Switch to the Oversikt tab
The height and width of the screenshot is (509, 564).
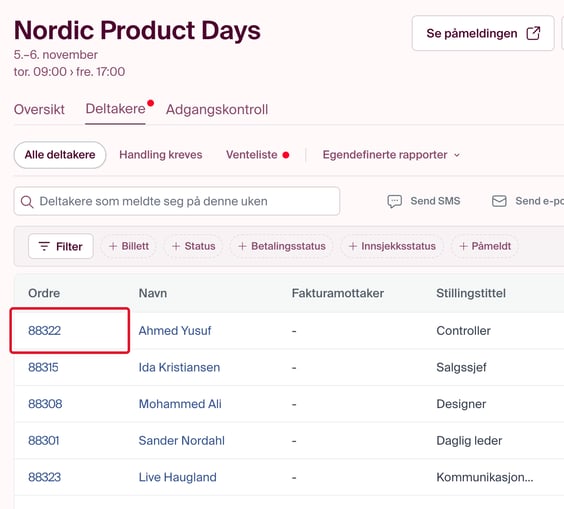tap(39, 109)
